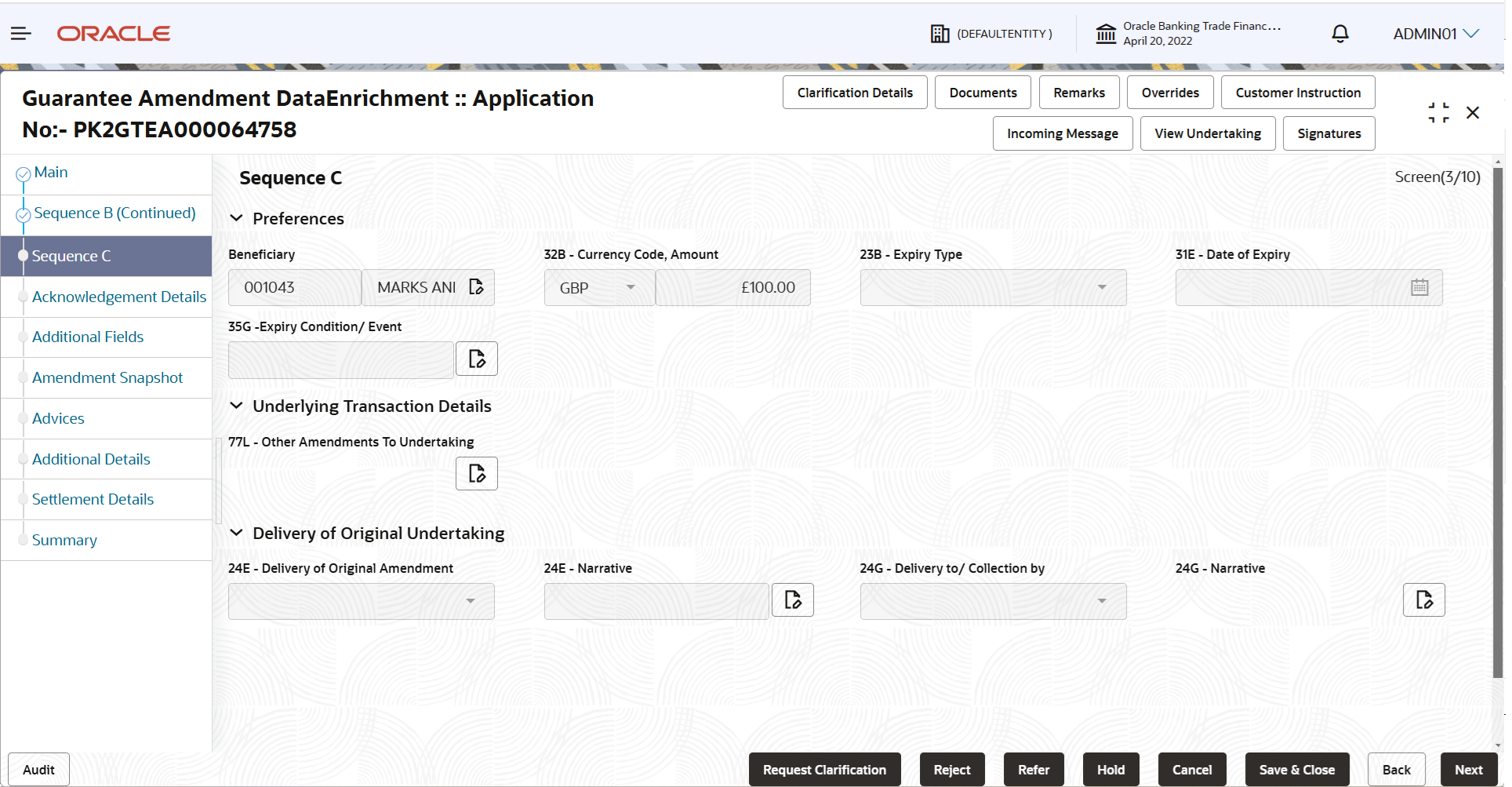Click the Screen(3/10) indicator text
The height and width of the screenshot is (787, 1512).
(1437, 177)
